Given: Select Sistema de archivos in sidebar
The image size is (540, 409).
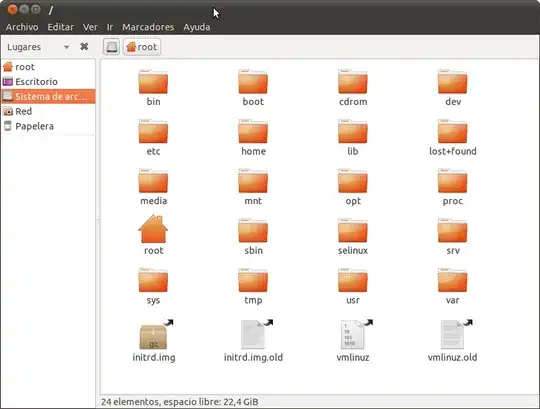Looking at the screenshot, I should click(48, 96).
